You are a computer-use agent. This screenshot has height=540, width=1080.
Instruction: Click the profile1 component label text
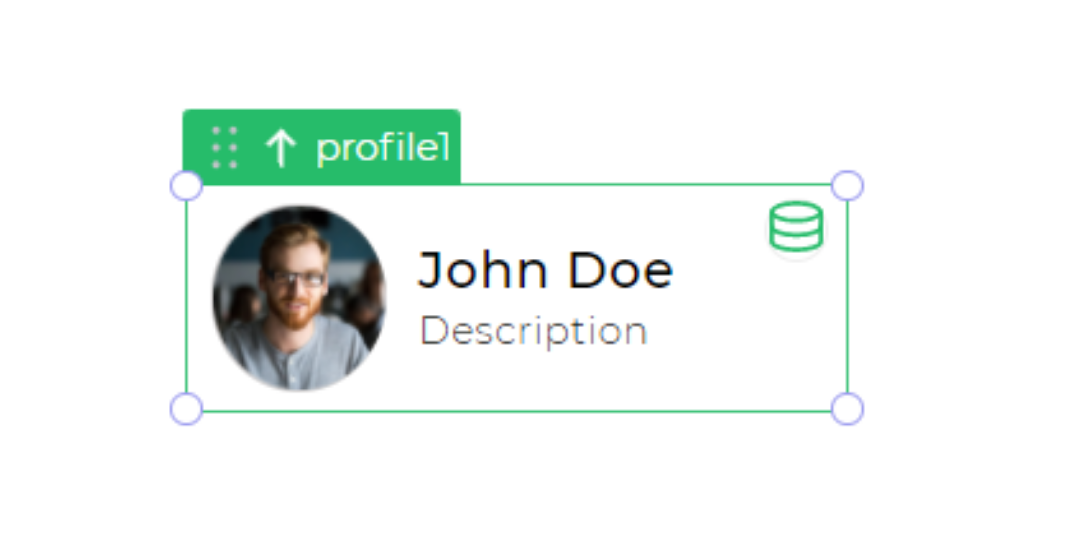pos(382,148)
